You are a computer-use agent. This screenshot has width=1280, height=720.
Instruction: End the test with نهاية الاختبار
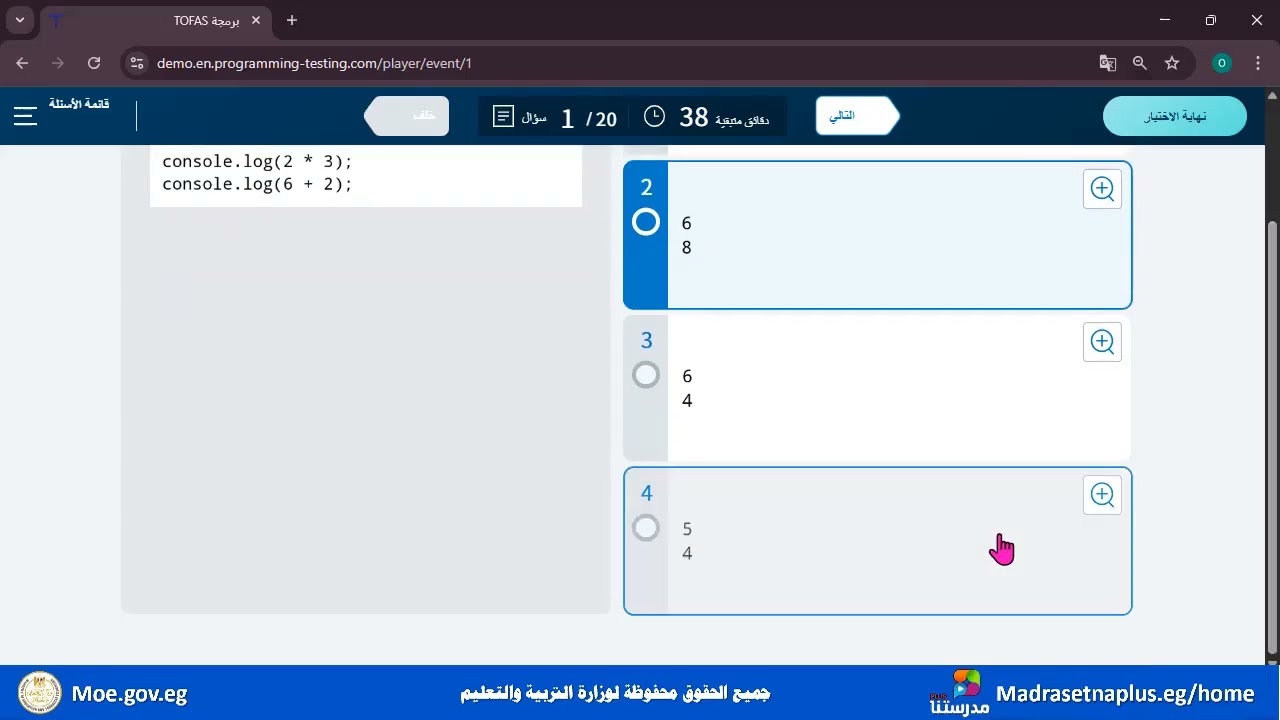pos(1175,116)
